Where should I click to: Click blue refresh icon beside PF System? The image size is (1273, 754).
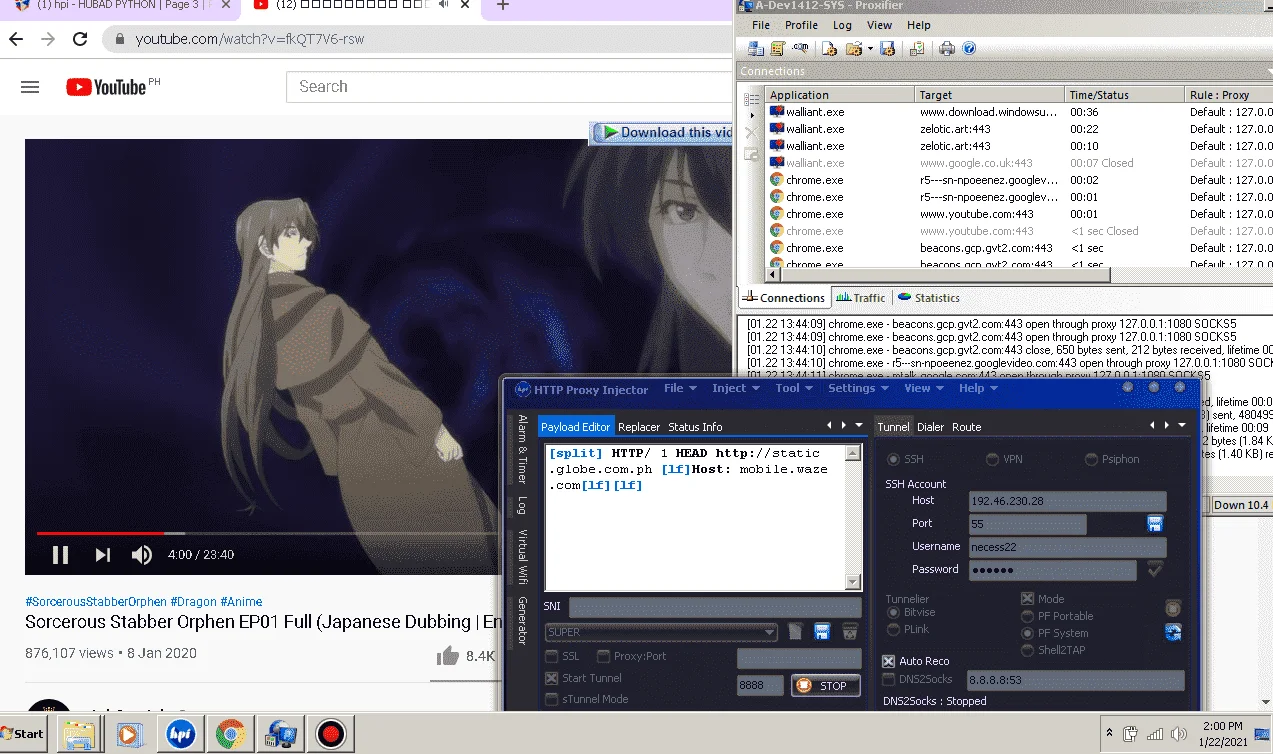tap(1173, 632)
